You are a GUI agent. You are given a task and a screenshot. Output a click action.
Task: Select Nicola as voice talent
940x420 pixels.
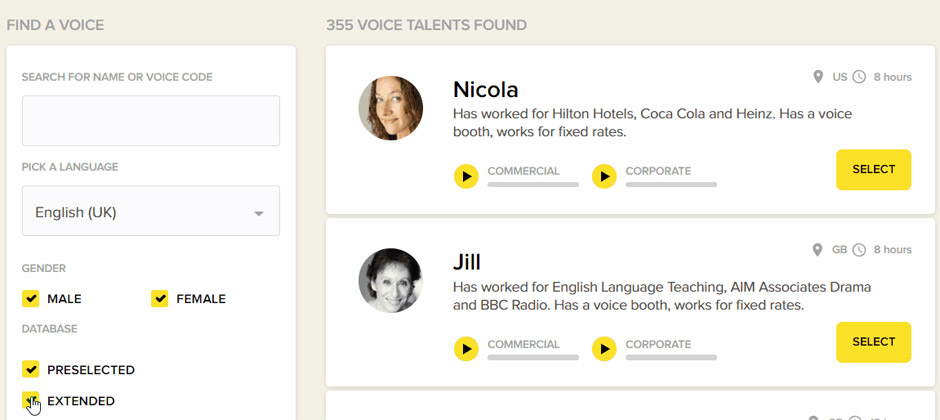(x=873, y=170)
